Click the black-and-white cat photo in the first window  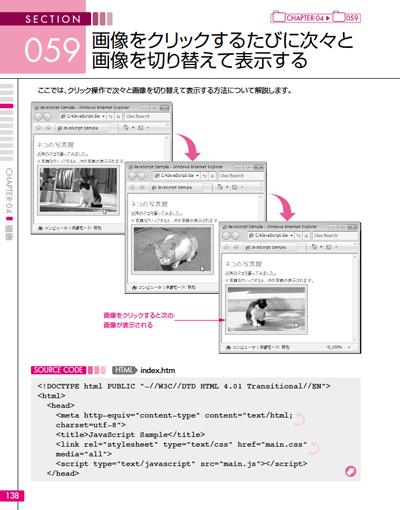tap(79, 190)
